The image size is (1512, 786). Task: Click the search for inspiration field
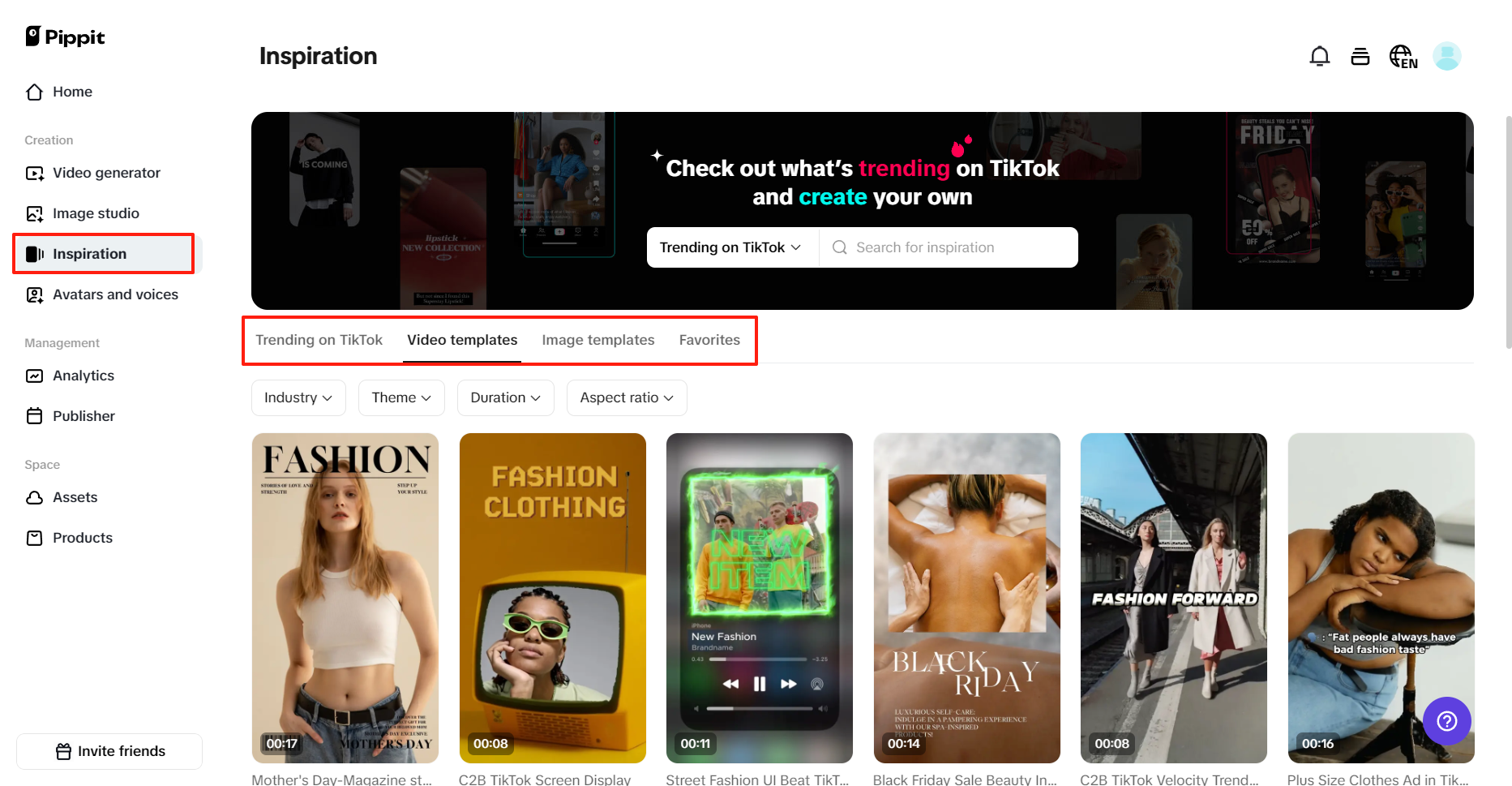click(x=949, y=247)
